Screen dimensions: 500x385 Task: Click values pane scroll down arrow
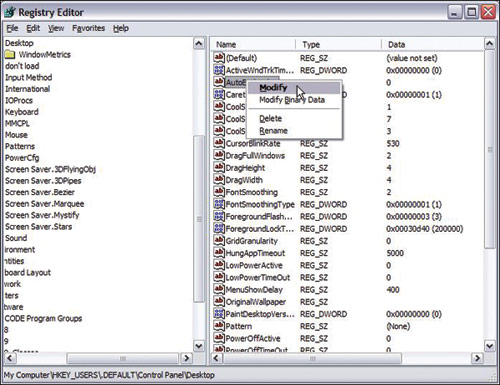pos(490,346)
